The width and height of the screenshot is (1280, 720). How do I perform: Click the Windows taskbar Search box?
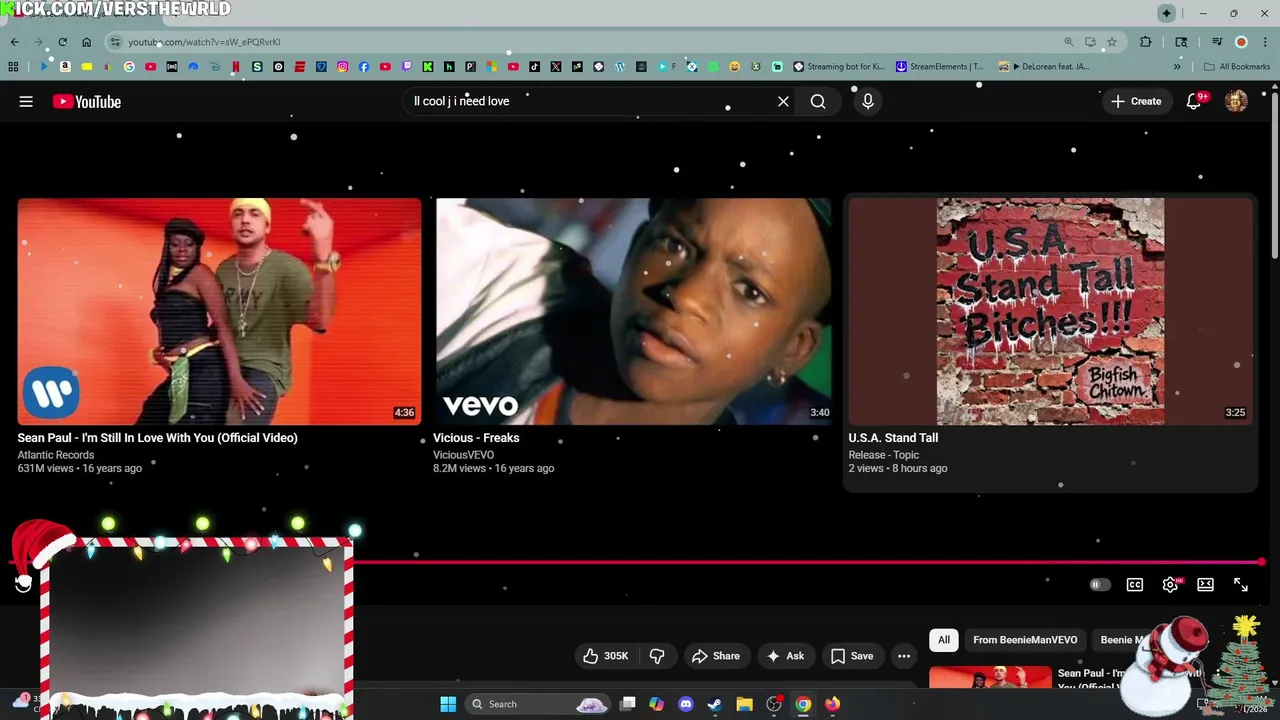tap(538, 704)
